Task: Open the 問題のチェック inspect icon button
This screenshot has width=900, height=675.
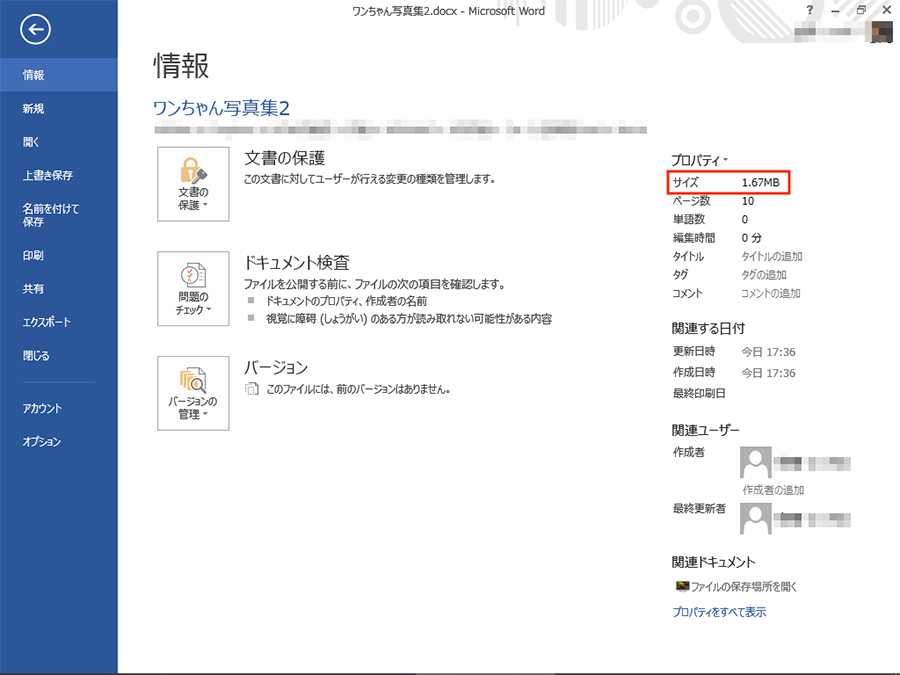Action: click(193, 288)
